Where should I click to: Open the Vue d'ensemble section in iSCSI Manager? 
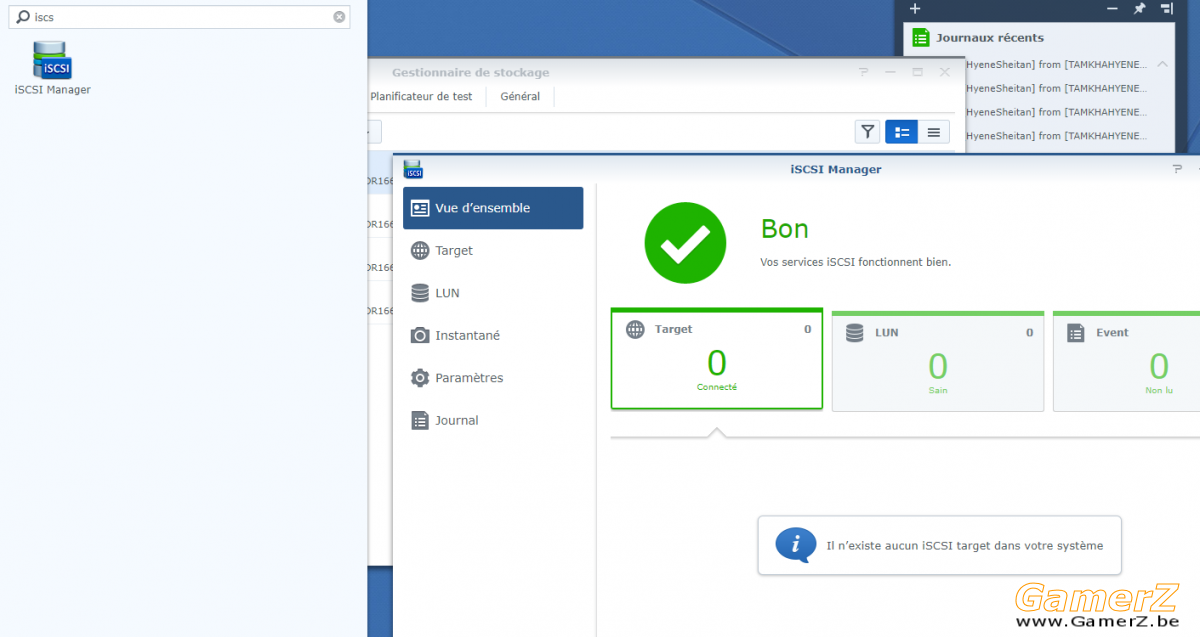pos(493,208)
